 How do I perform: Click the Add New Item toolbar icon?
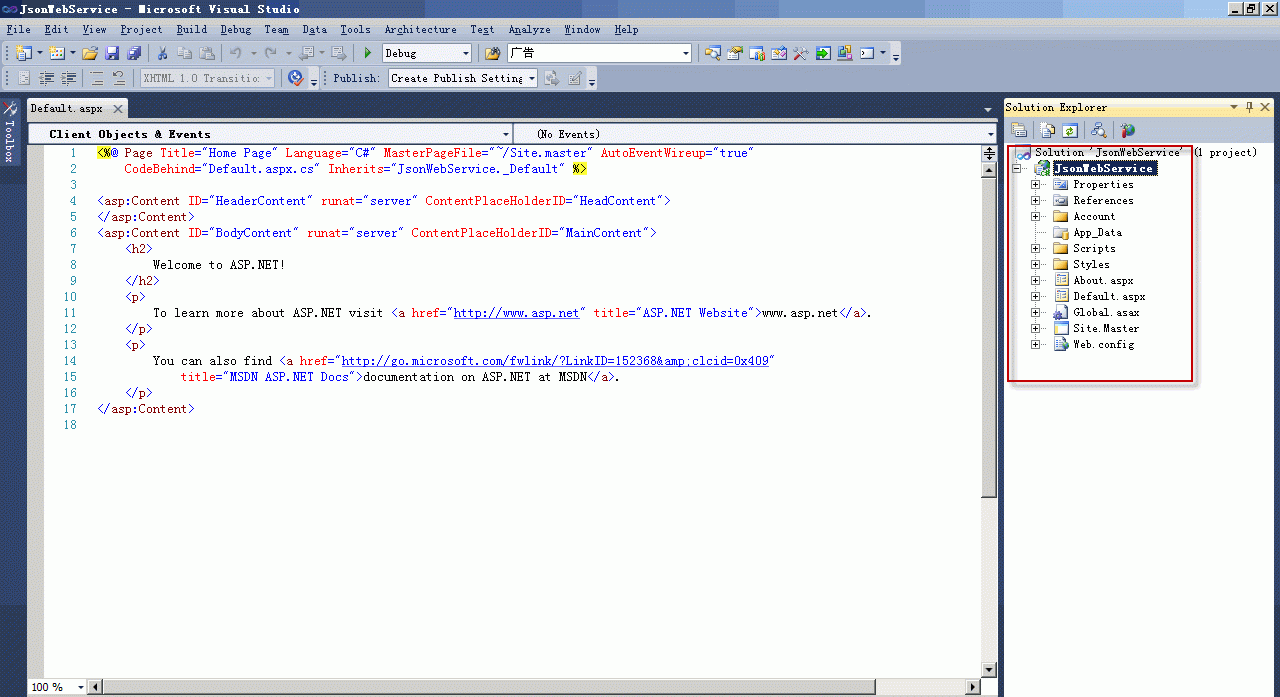(x=57, y=53)
